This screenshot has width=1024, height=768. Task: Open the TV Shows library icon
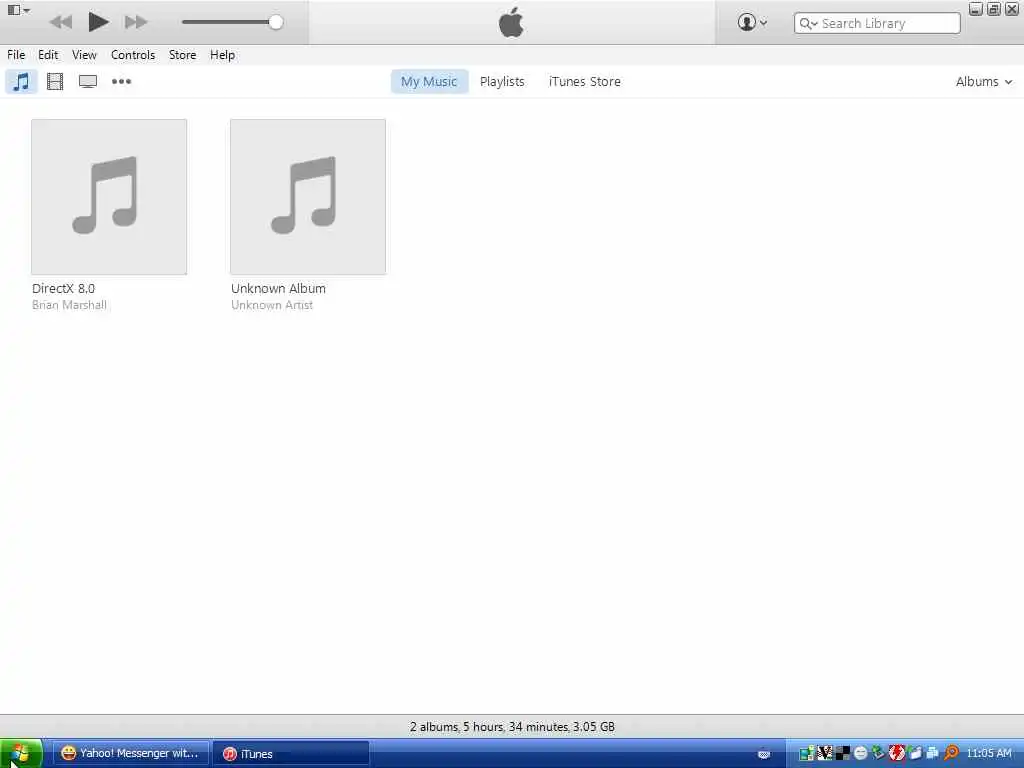88,82
